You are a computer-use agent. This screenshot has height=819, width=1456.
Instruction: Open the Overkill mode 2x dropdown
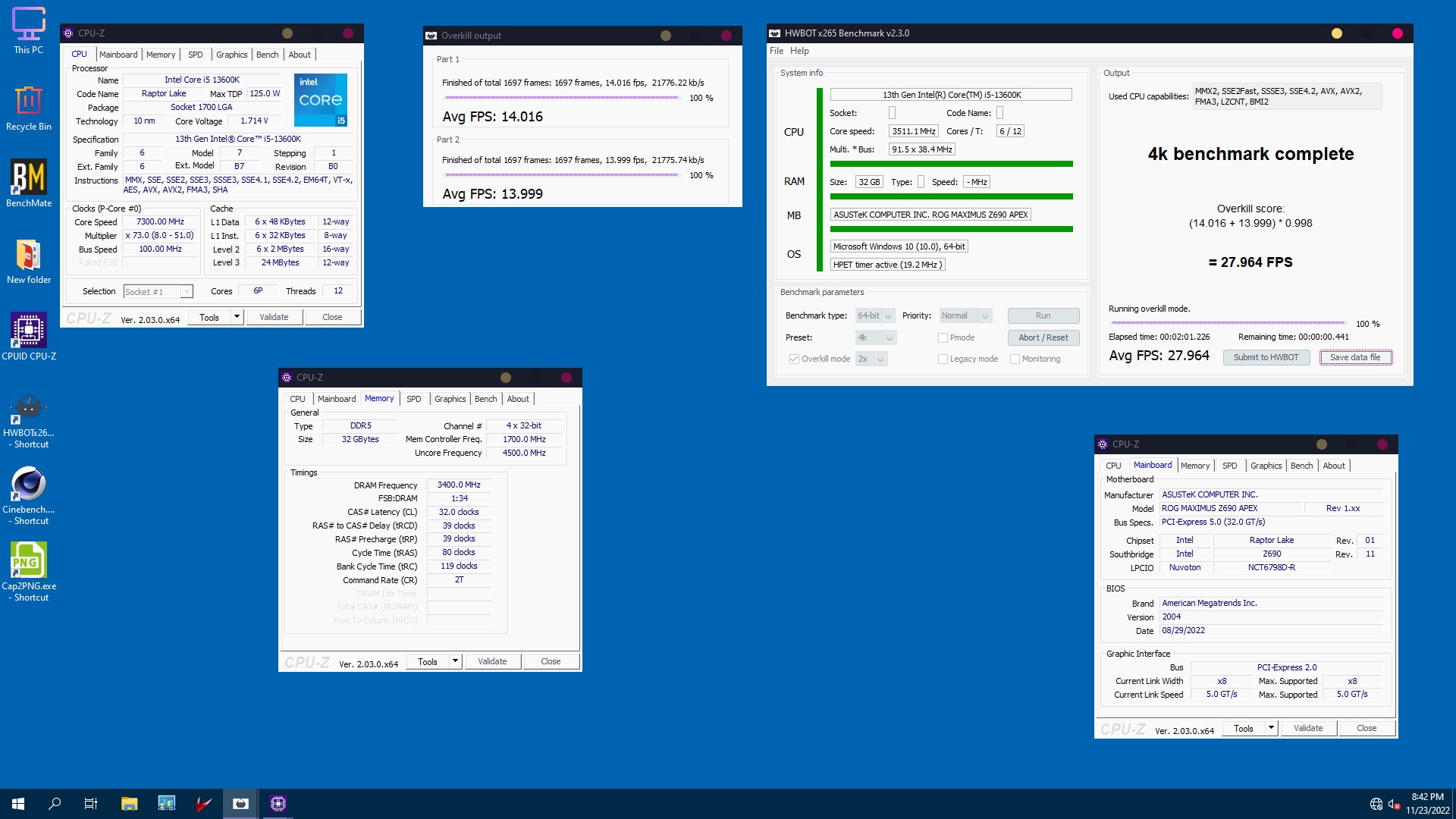coord(871,359)
